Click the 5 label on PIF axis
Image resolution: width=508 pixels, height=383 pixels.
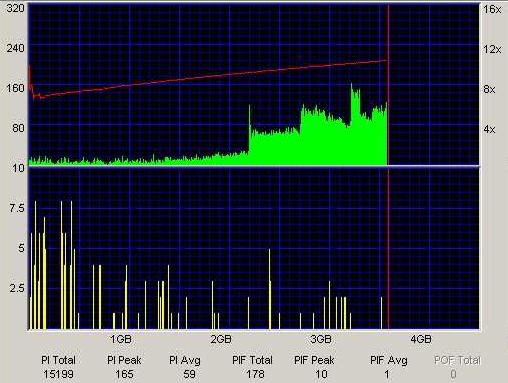(x=22, y=248)
